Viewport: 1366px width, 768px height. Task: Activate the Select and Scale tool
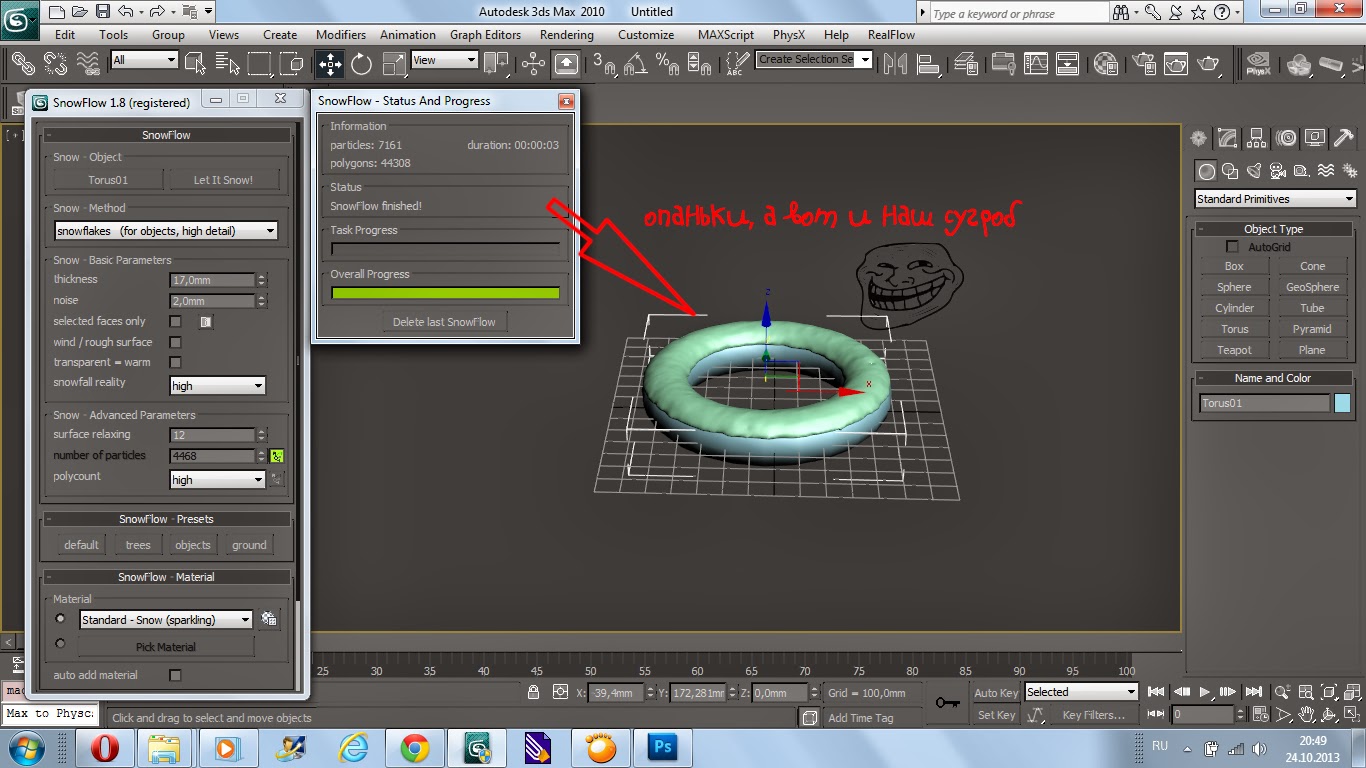tap(394, 64)
